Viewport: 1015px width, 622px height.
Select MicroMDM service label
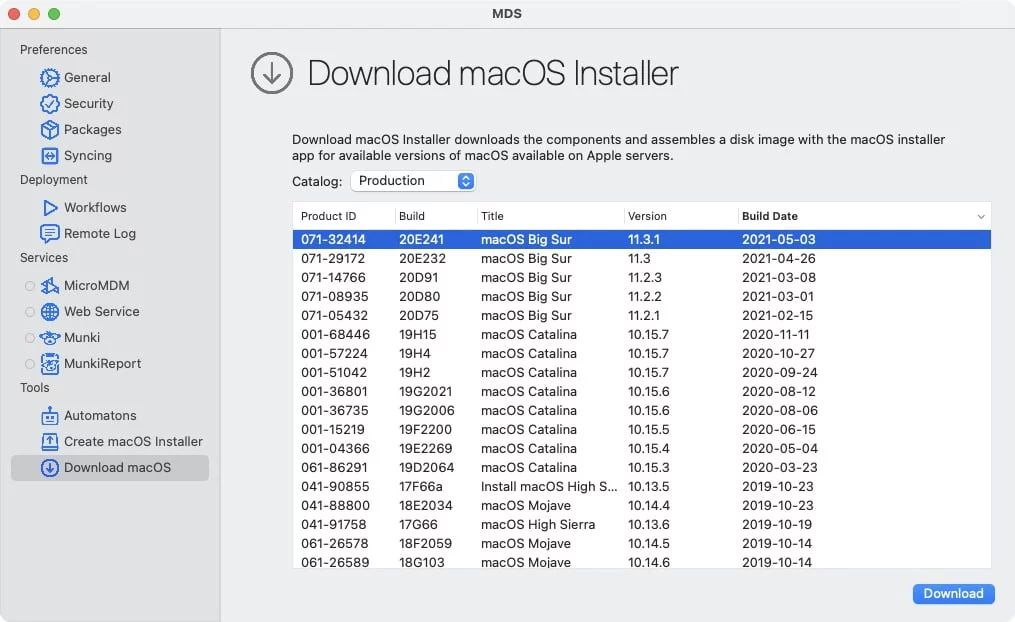96,285
